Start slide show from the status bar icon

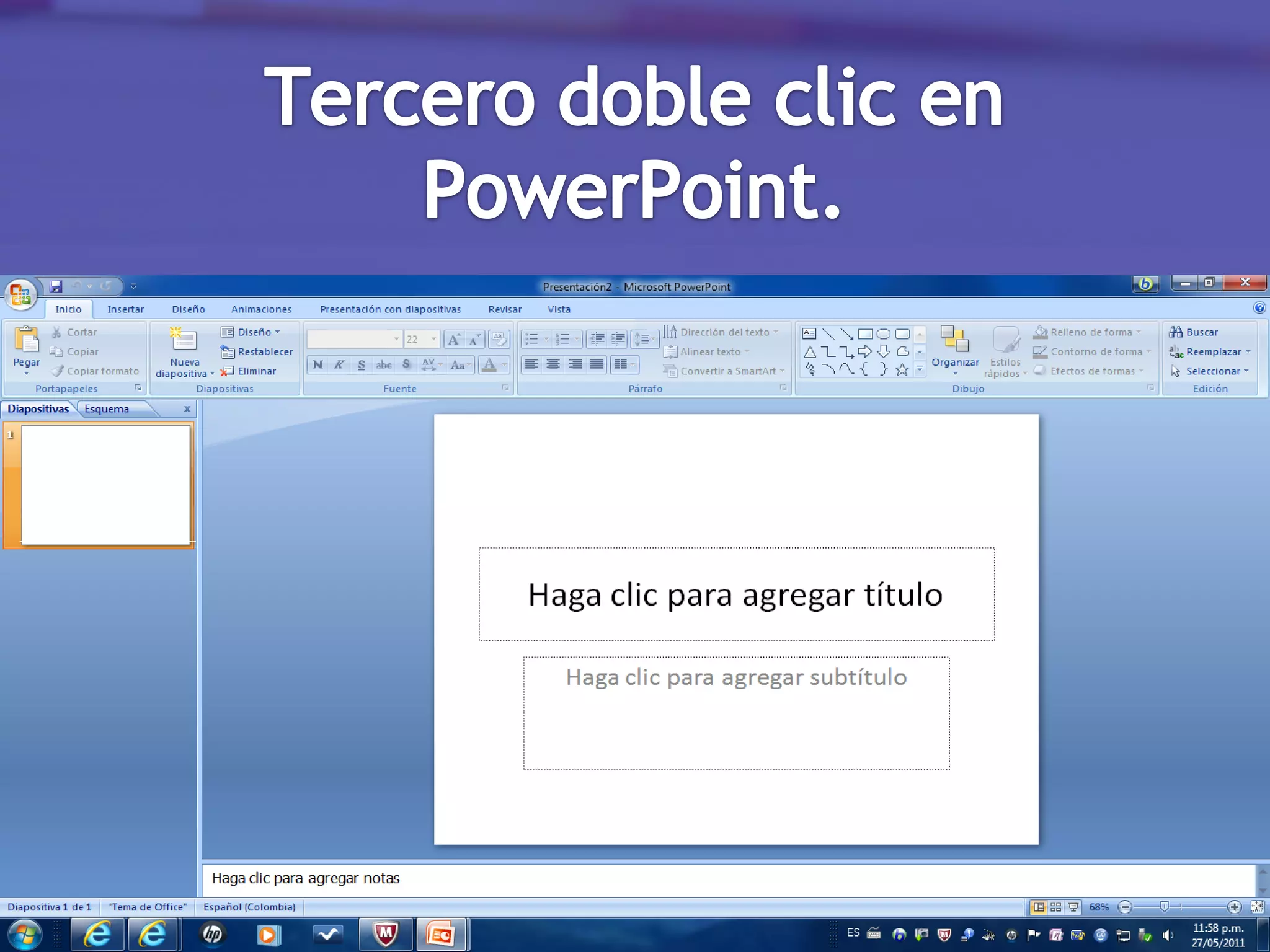tap(1073, 907)
